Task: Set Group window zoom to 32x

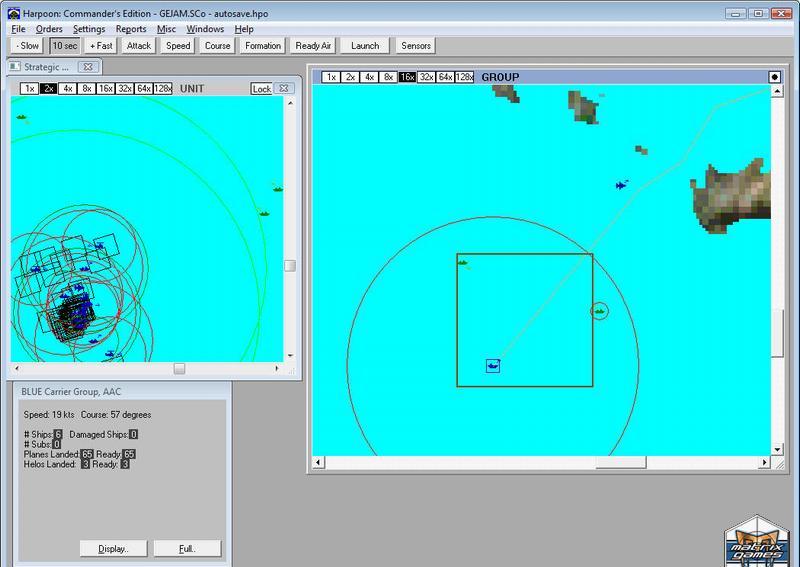Action: point(426,77)
